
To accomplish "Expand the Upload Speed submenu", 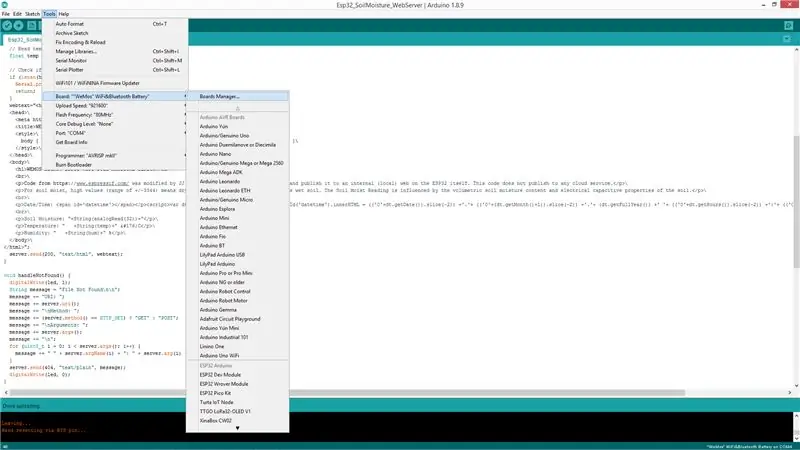I will click(115, 106).
